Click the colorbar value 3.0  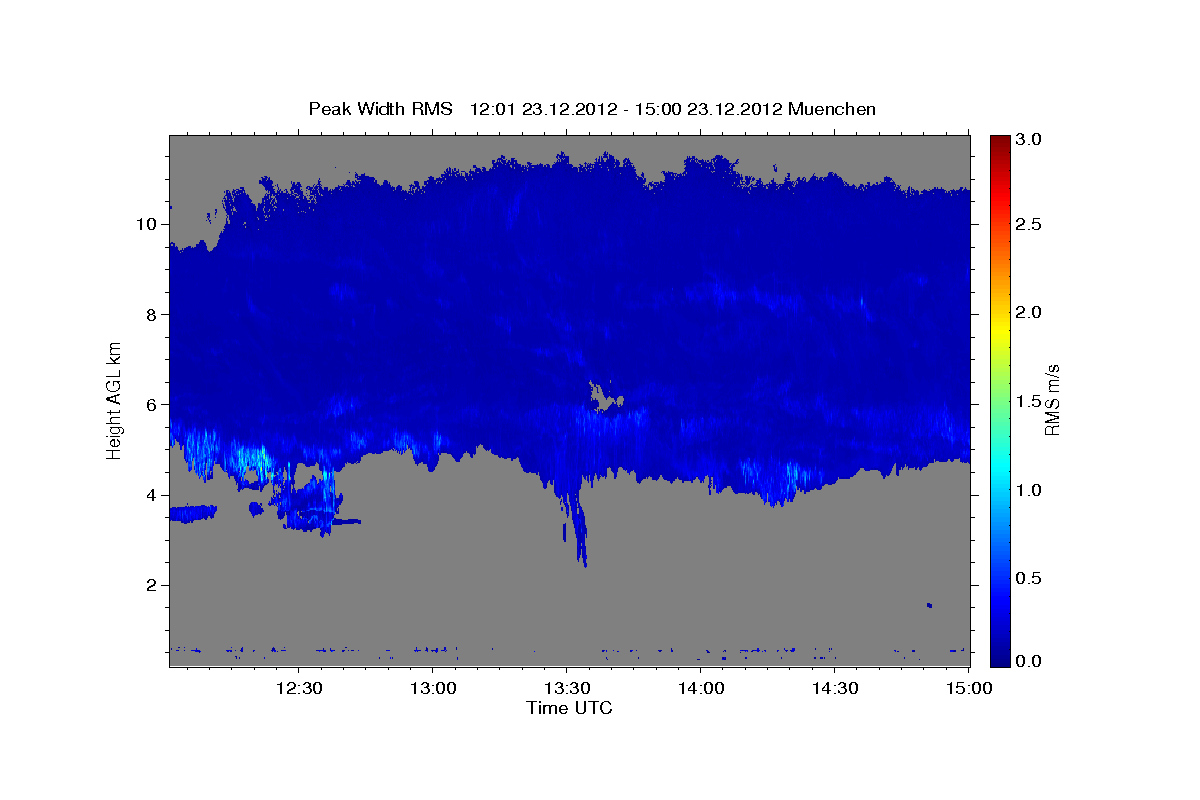click(1029, 140)
